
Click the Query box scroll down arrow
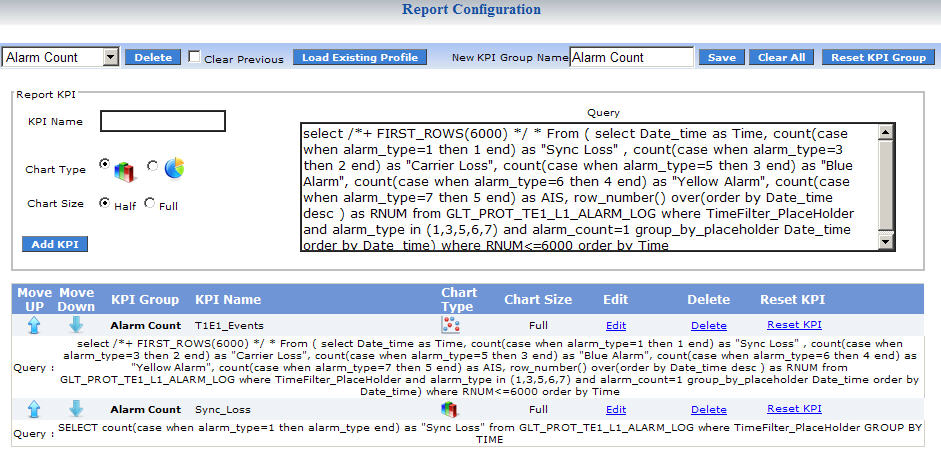885,242
